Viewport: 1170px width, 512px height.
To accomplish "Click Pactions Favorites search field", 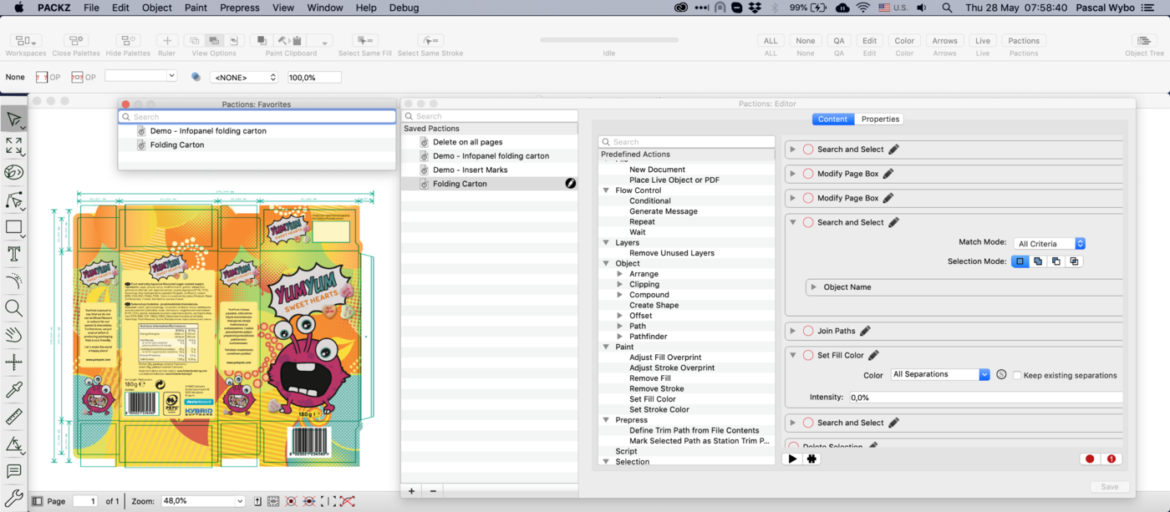I will click(257, 116).
